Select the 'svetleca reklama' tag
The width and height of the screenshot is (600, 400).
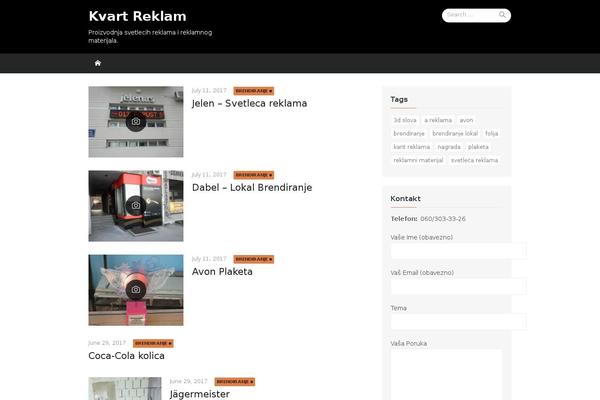(x=474, y=160)
